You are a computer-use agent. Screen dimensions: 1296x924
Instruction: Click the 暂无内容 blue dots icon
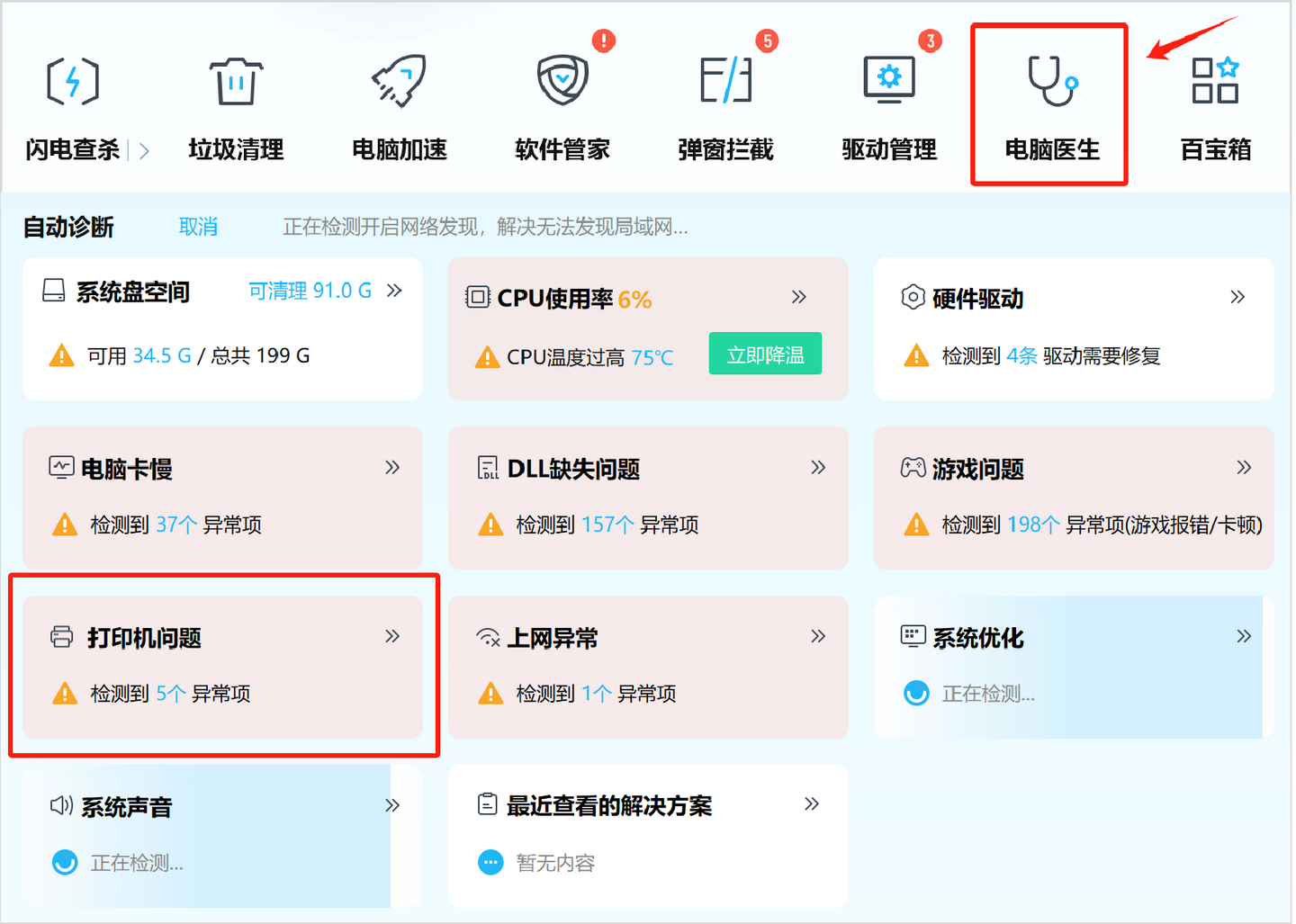pyautogui.click(x=490, y=863)
